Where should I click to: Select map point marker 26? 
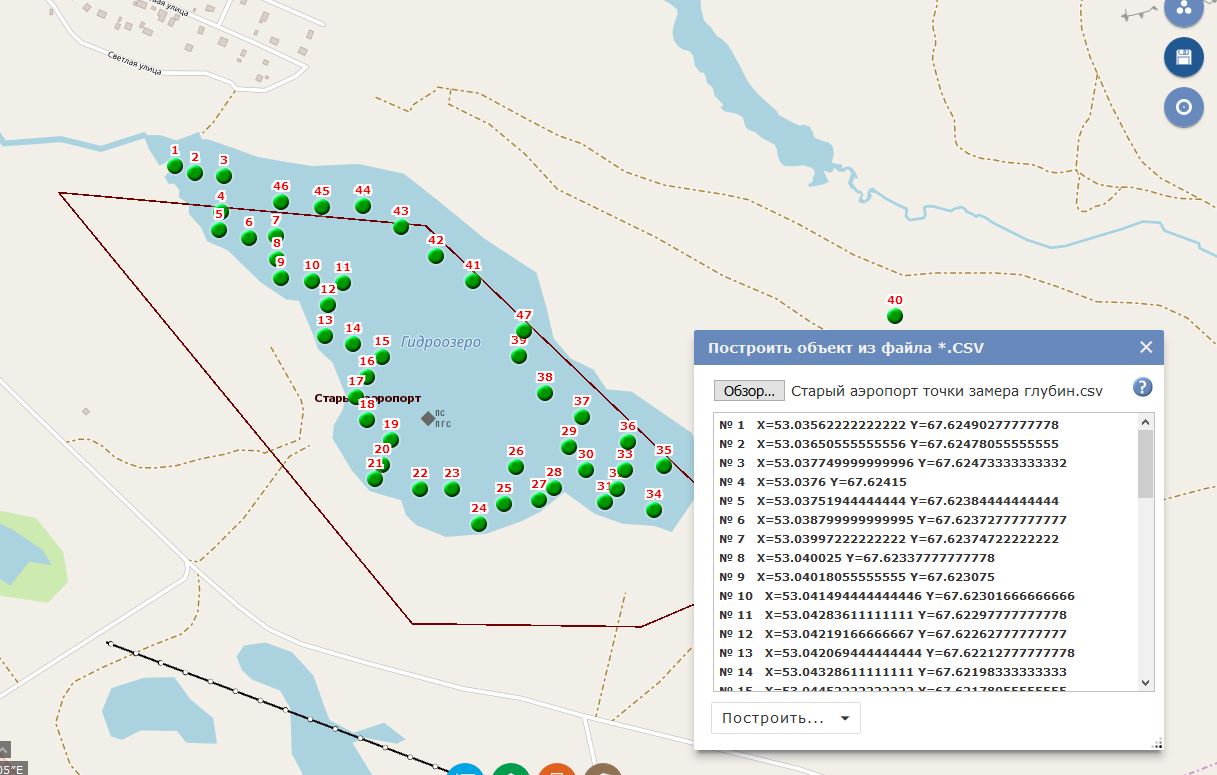(516, 467)
